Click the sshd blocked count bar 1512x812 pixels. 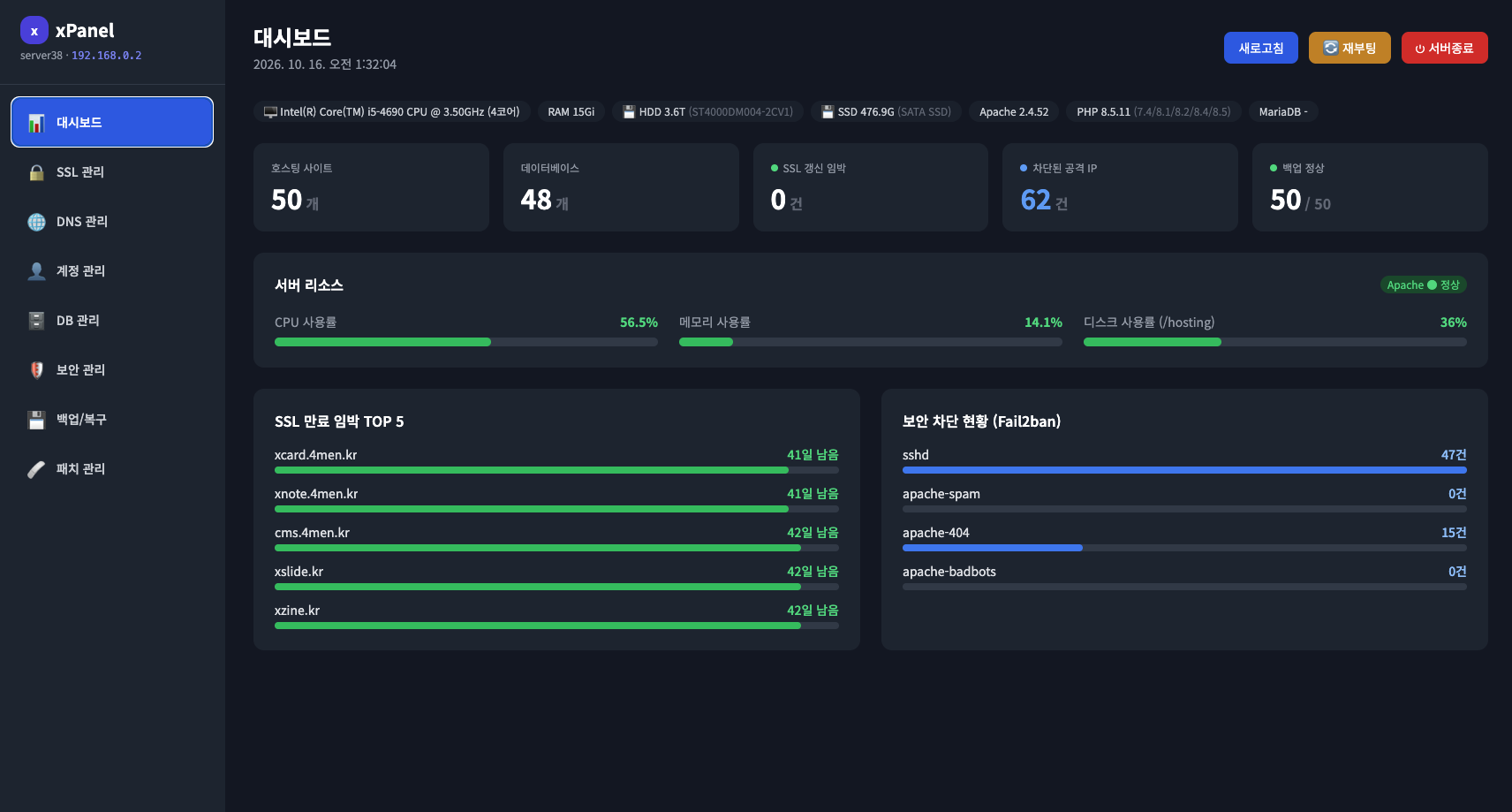[x=1184, y=470]
